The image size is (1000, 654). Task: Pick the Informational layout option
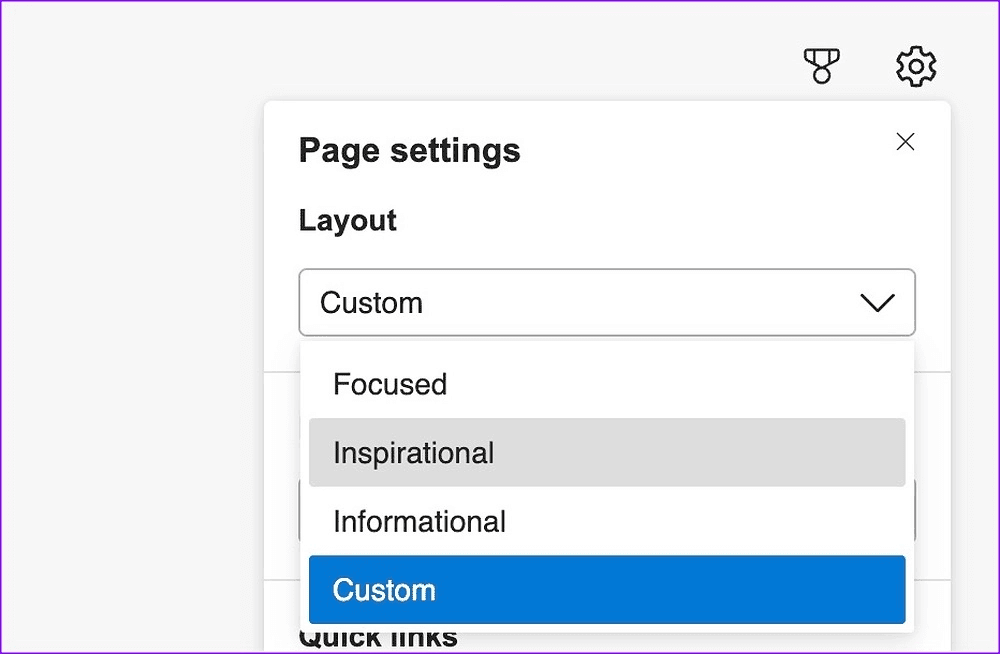tap(419, 521)
